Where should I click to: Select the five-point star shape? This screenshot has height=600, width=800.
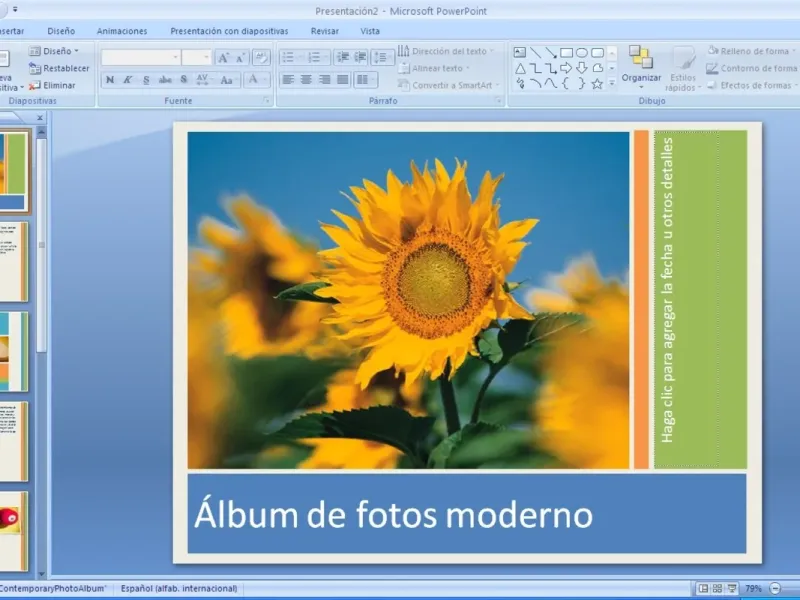597,84
